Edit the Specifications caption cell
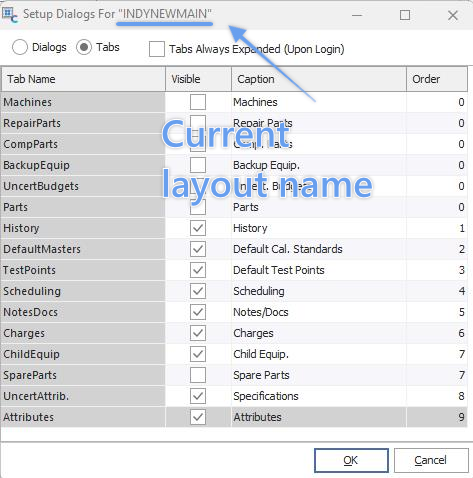This screenshot has width=473, height=478. pos(319,396)
